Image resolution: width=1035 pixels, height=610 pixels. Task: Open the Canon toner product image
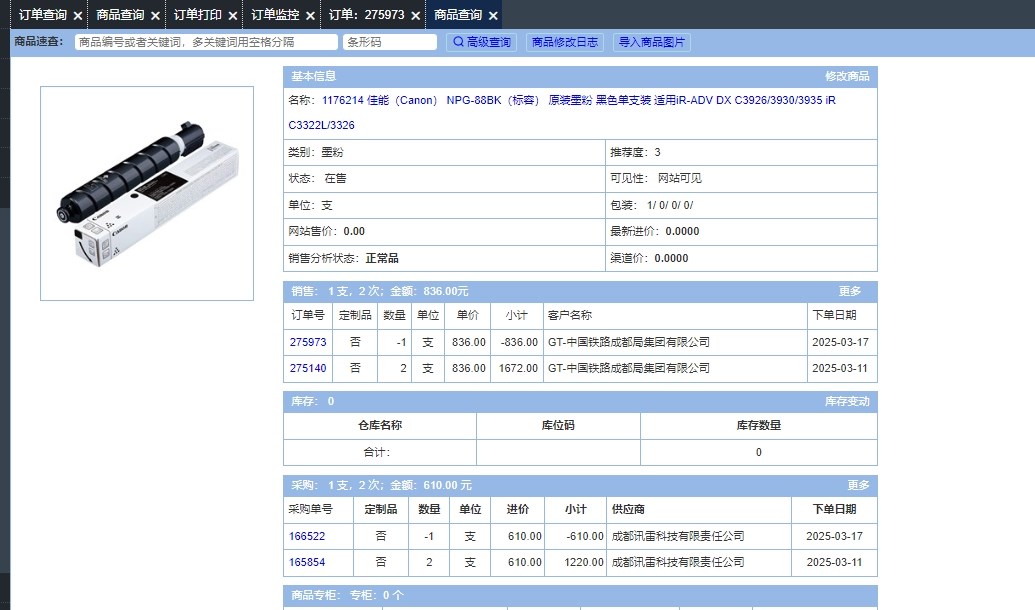[x=147, y=193]
